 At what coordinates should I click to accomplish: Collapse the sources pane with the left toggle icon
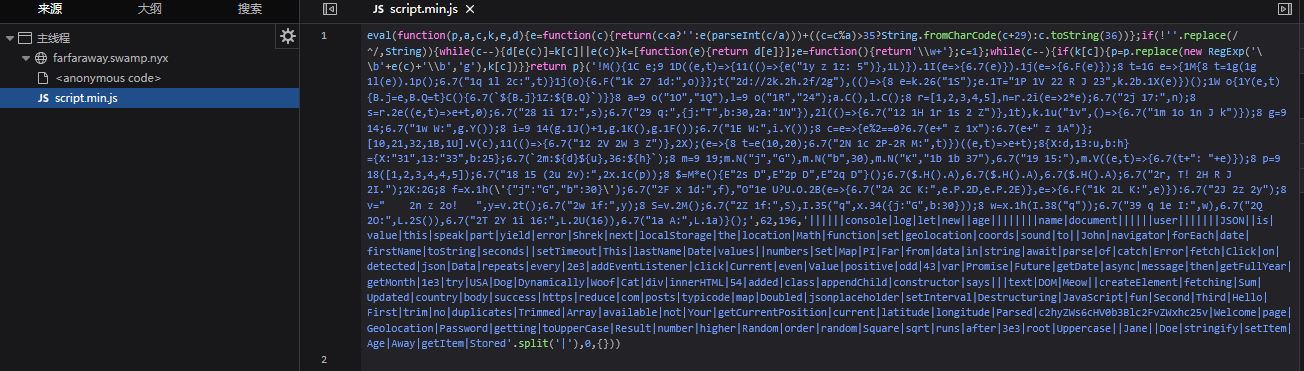click(x=330, y=9)
